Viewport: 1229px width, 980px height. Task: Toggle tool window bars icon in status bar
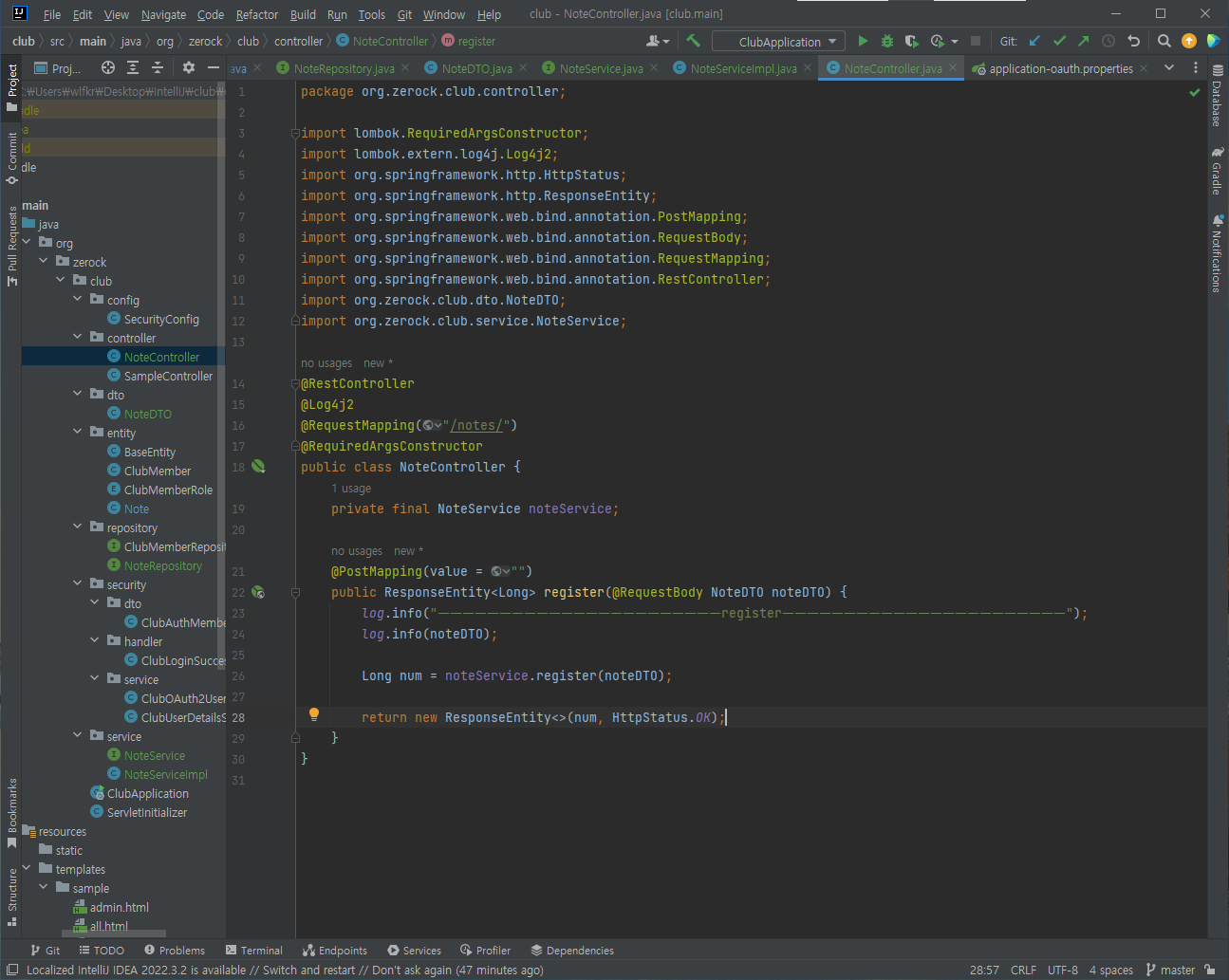pos(12,970)
